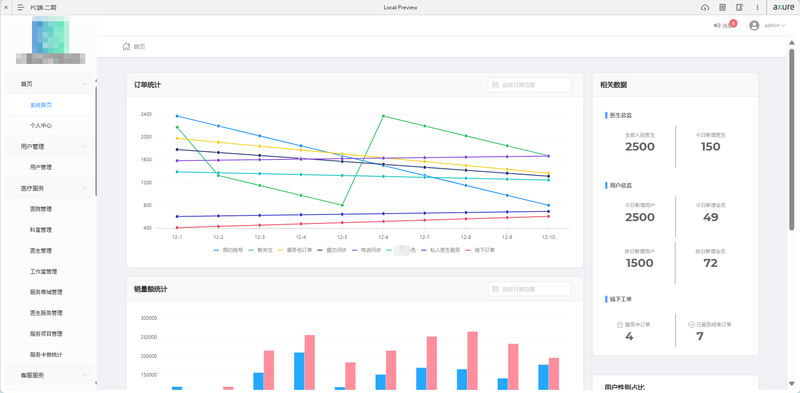Click the 今日新增医生 value 150
Screen dimensions: 800x393
pos(710,147)
